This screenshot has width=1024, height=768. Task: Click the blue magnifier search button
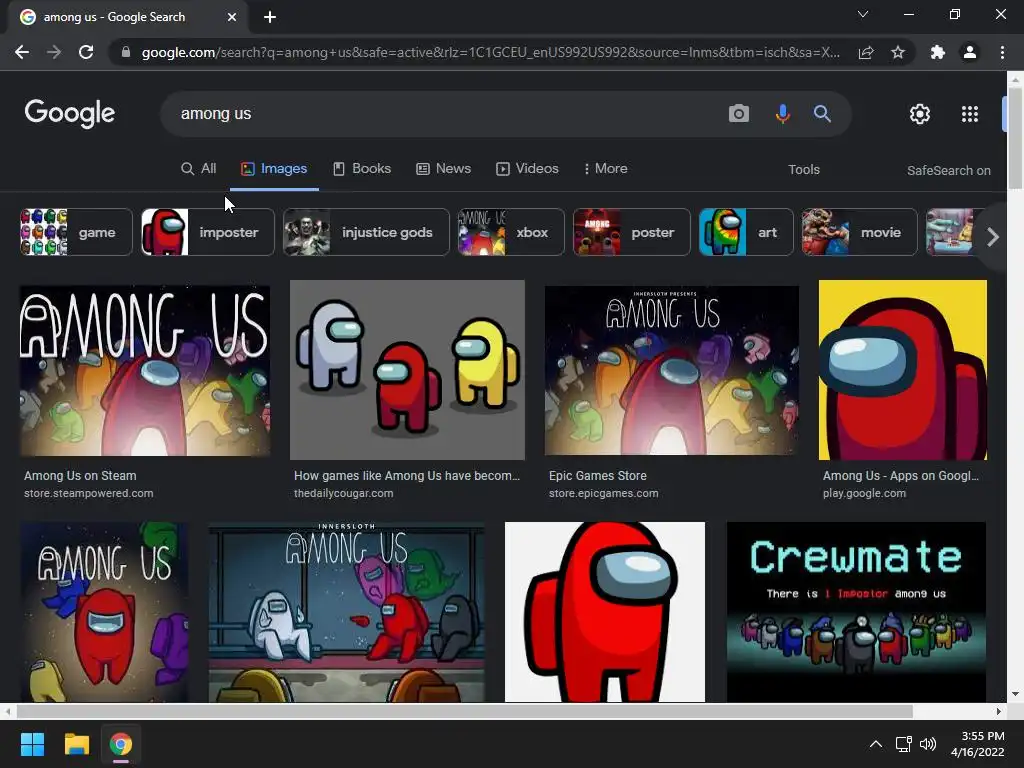click(822, 114)
